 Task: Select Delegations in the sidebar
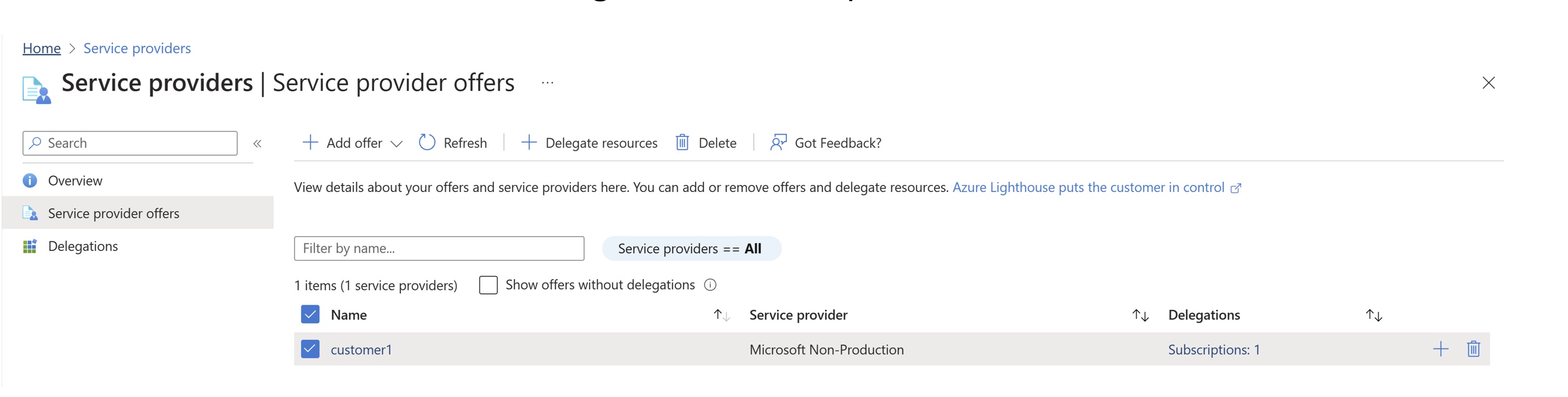click(x=83, y=246)
